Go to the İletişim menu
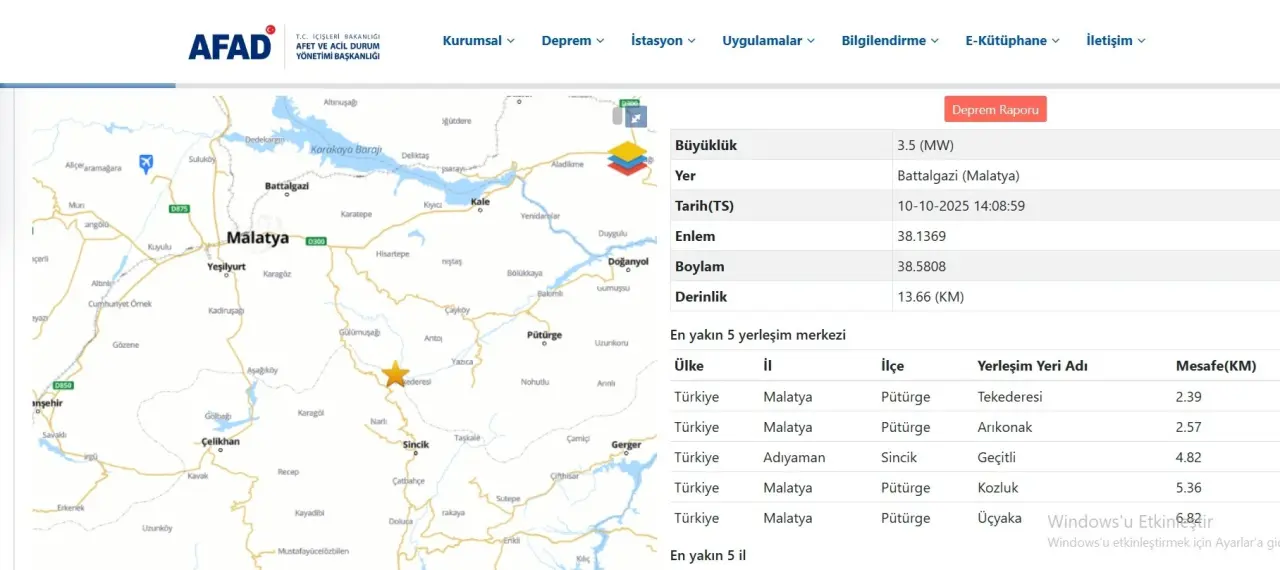 pyautogui.click(x=1115, y=41)
